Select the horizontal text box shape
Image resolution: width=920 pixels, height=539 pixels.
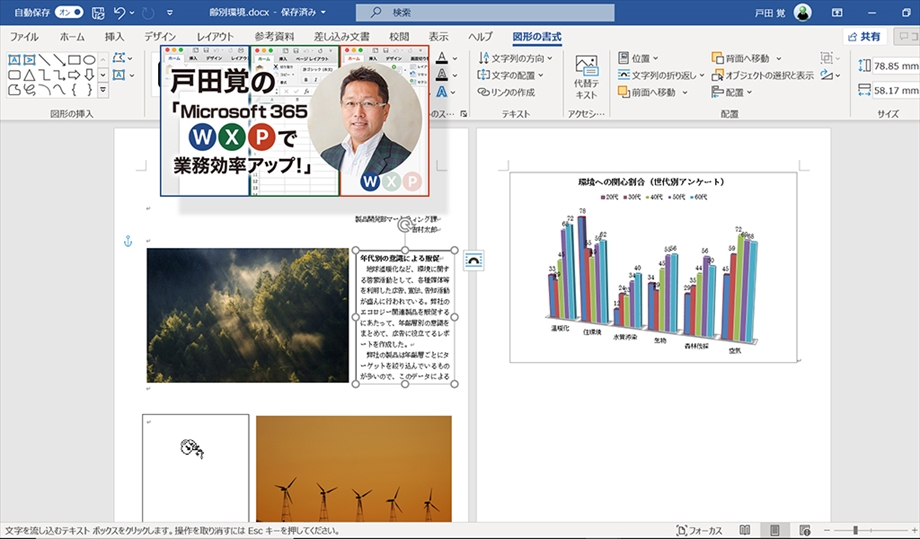pyautogui.click(x=14, y=60)
